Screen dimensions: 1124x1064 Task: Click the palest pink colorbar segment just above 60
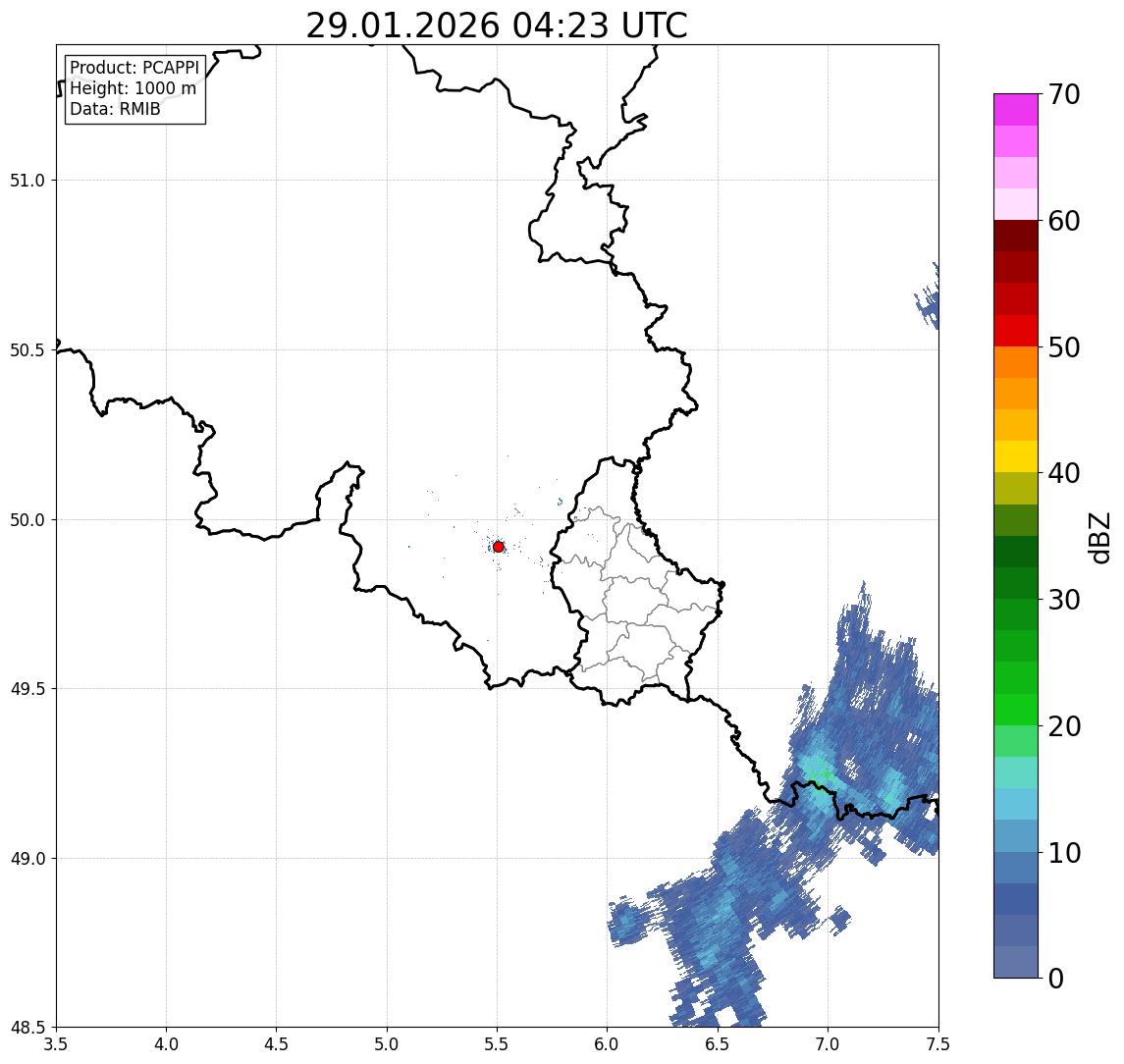(1016, 204)
